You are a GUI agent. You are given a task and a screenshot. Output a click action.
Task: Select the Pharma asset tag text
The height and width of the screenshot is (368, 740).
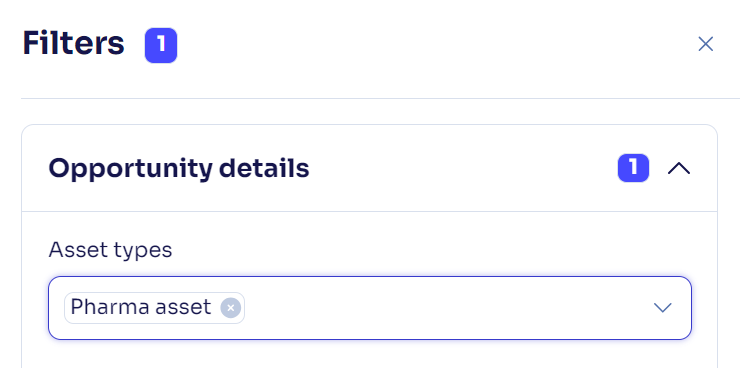click(141, 308)
